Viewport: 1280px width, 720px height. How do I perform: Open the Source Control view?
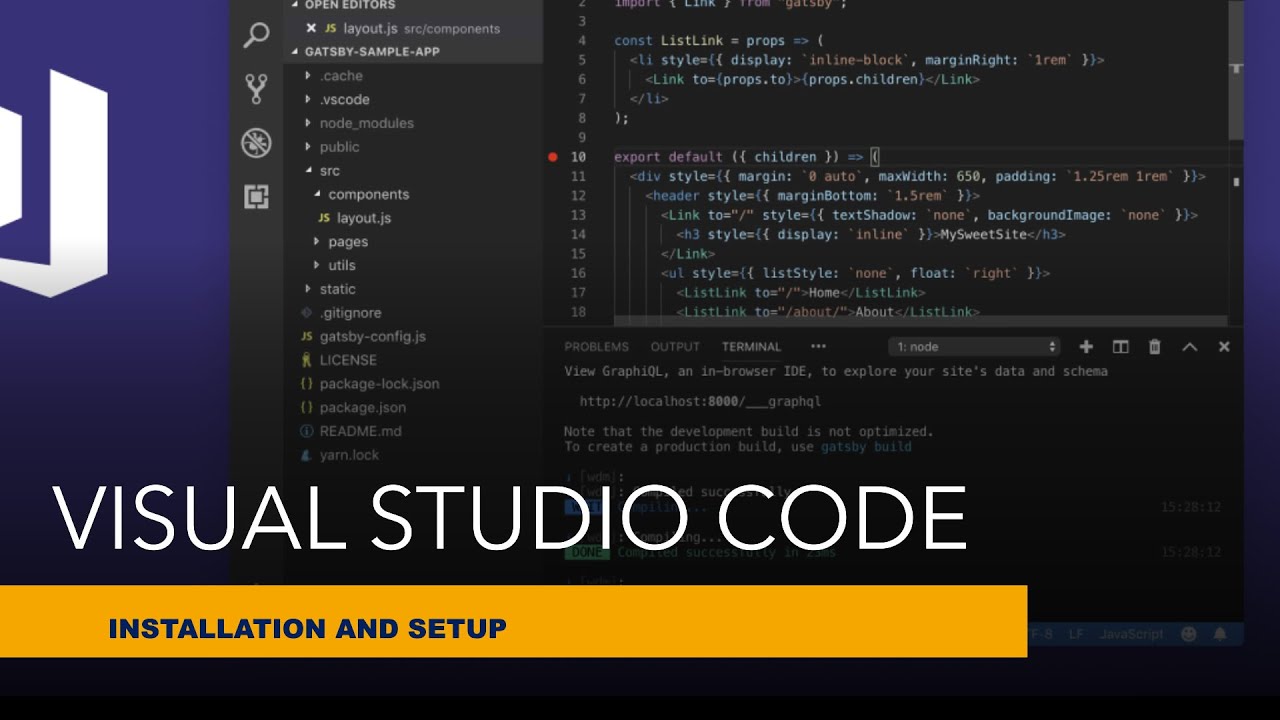point(257,89)
